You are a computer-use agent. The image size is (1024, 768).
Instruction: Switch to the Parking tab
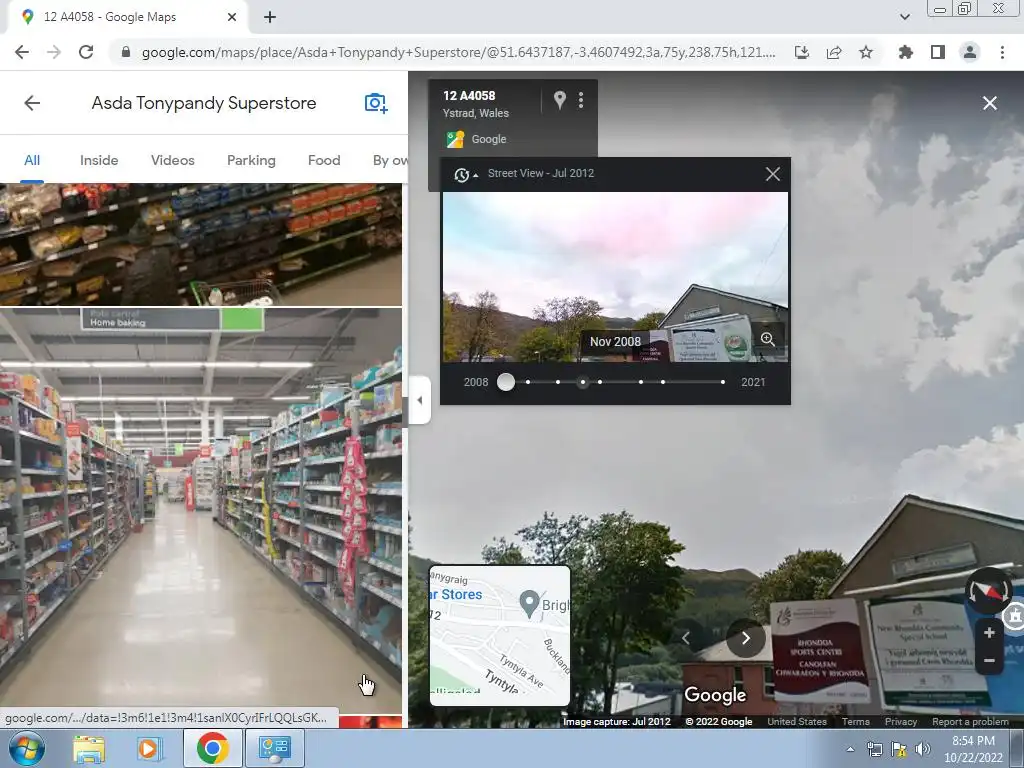pyautogui.click(x=251, y=160)
